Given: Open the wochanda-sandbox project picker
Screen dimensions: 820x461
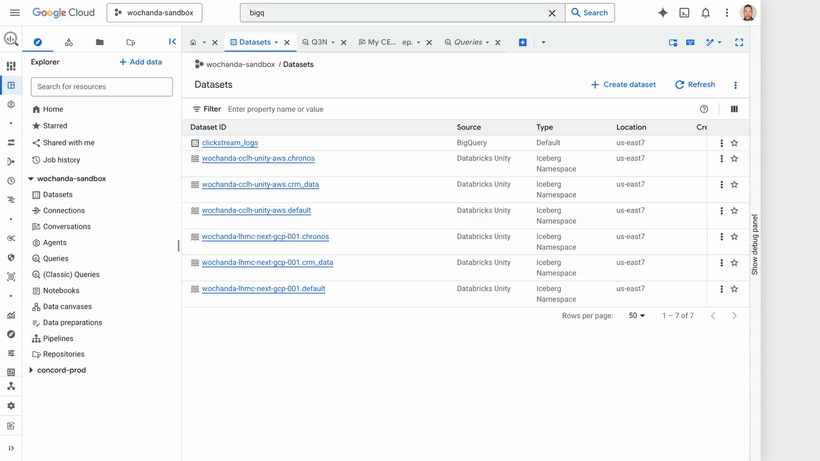Looking at the screenshot, I should tap(154, 13).
